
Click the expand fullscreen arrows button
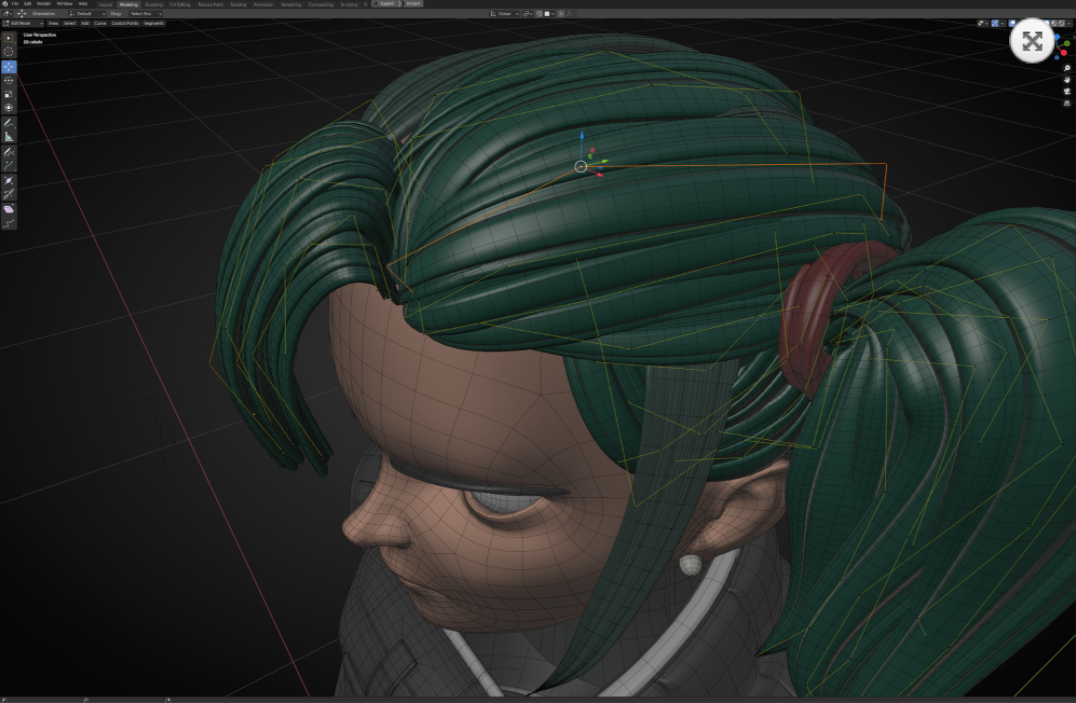(x=1032, y=41)
